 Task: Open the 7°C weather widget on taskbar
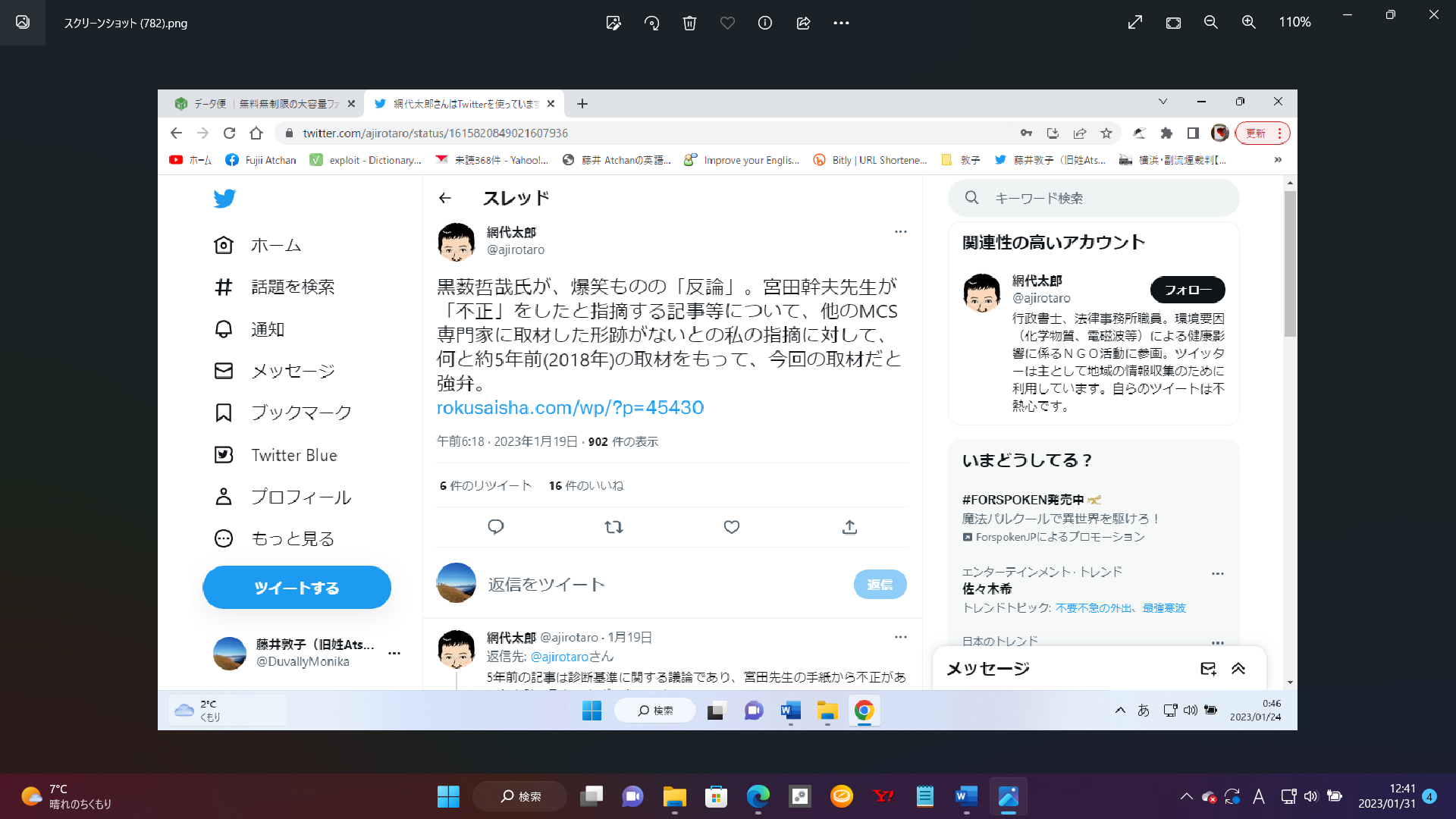tap(67, 796)
